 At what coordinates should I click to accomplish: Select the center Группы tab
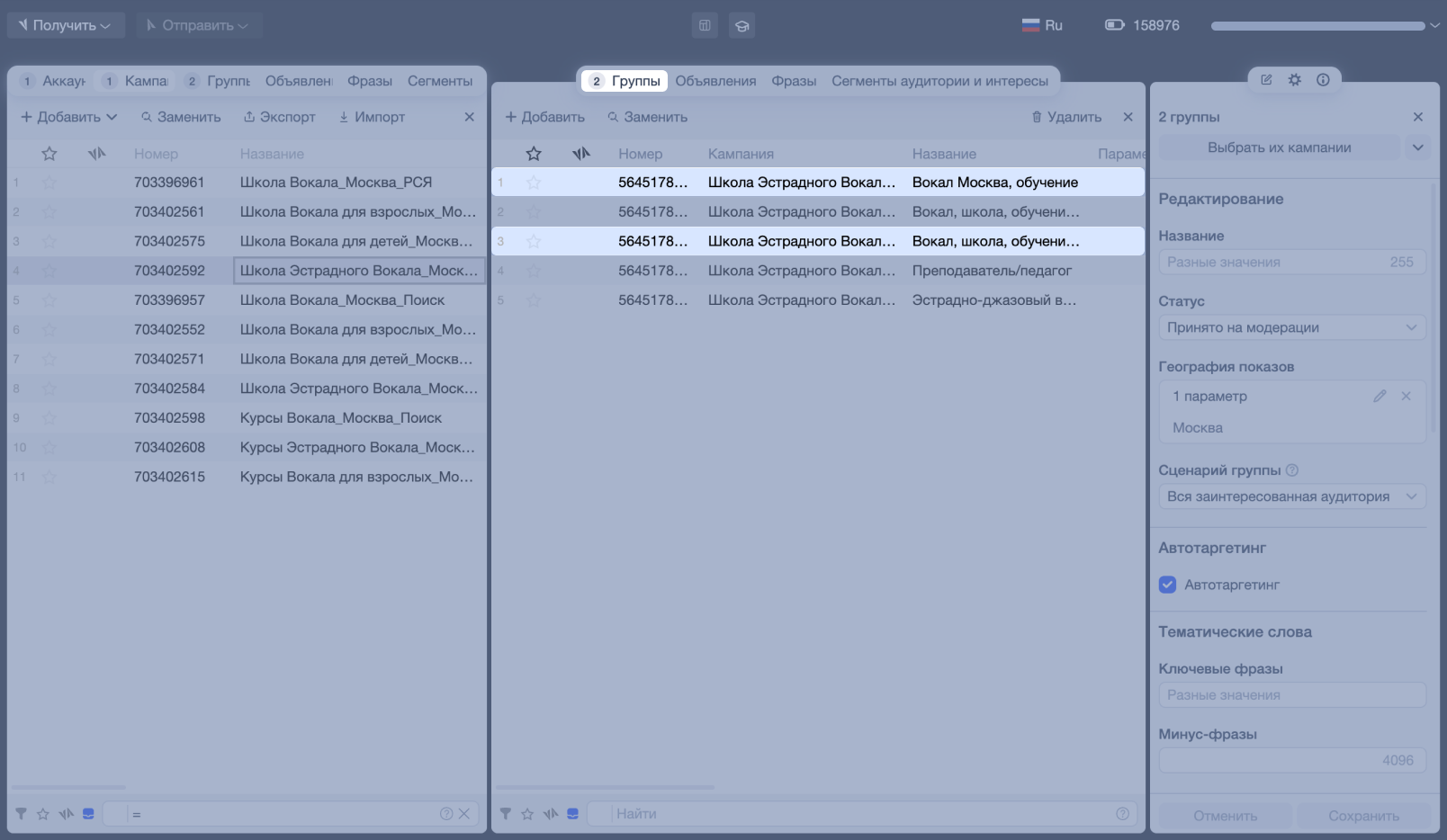coord(625,81)
